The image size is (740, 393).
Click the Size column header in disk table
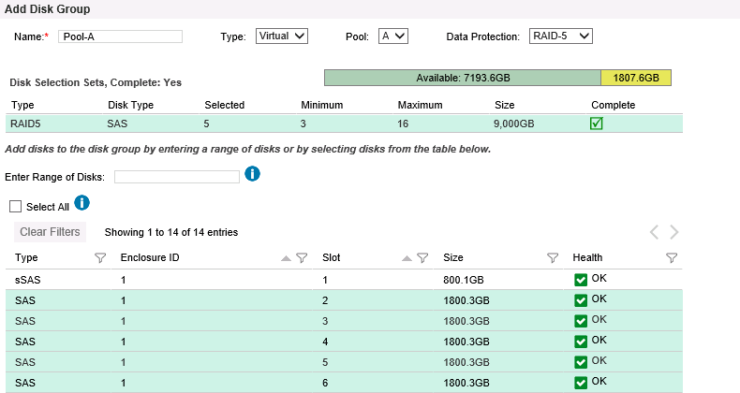pos(453,258)
